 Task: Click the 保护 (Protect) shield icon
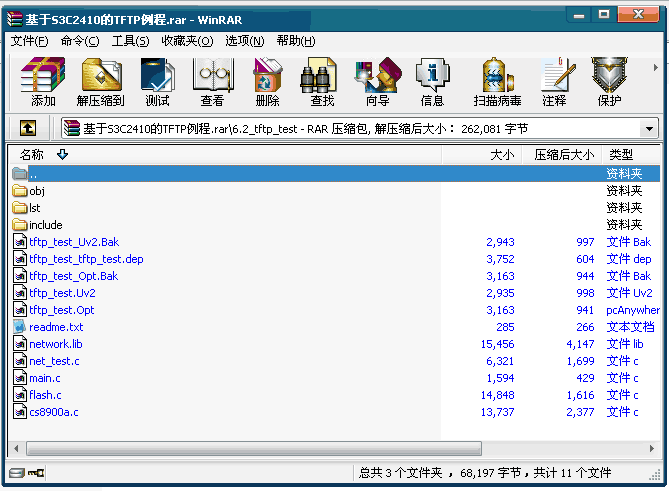click(609, 75)
